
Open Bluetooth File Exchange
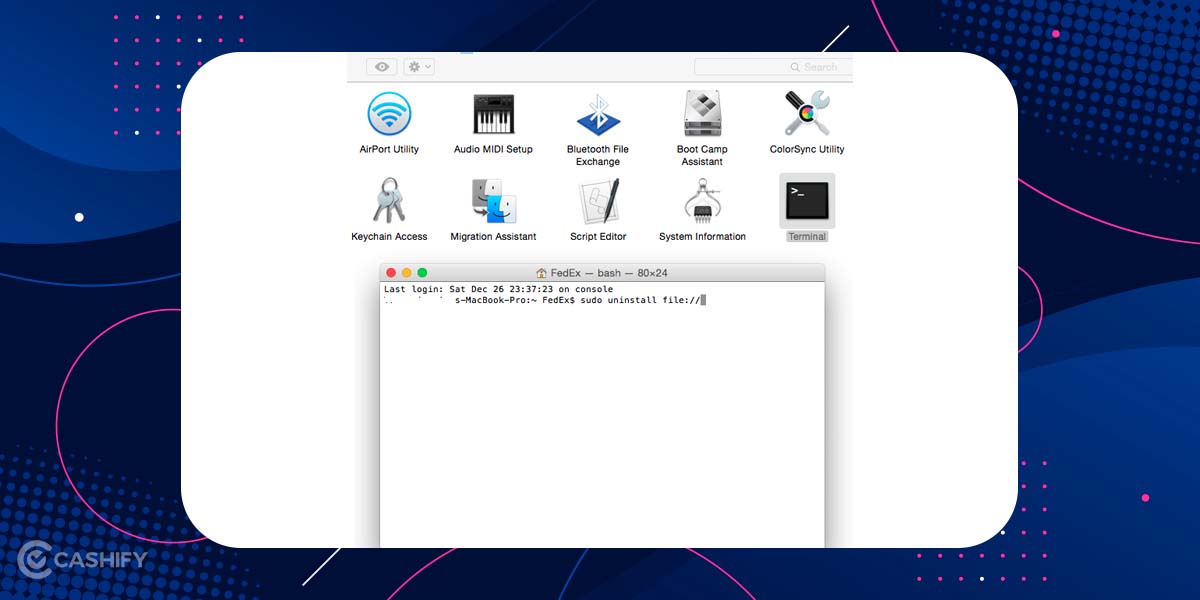(x=598, y=114)
